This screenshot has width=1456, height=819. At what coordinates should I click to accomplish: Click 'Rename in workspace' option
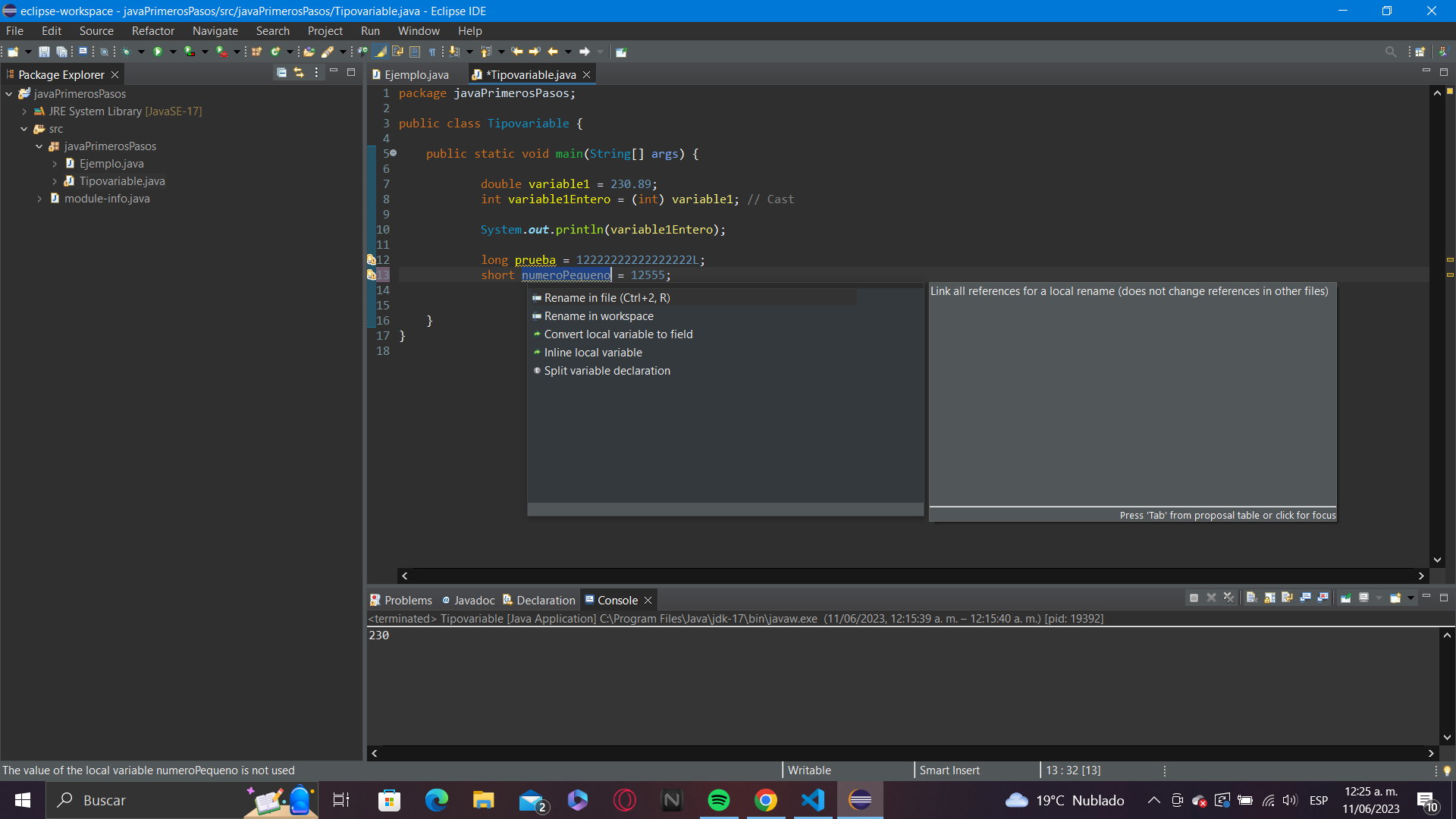pyautogui.click(x=598, y=316)
